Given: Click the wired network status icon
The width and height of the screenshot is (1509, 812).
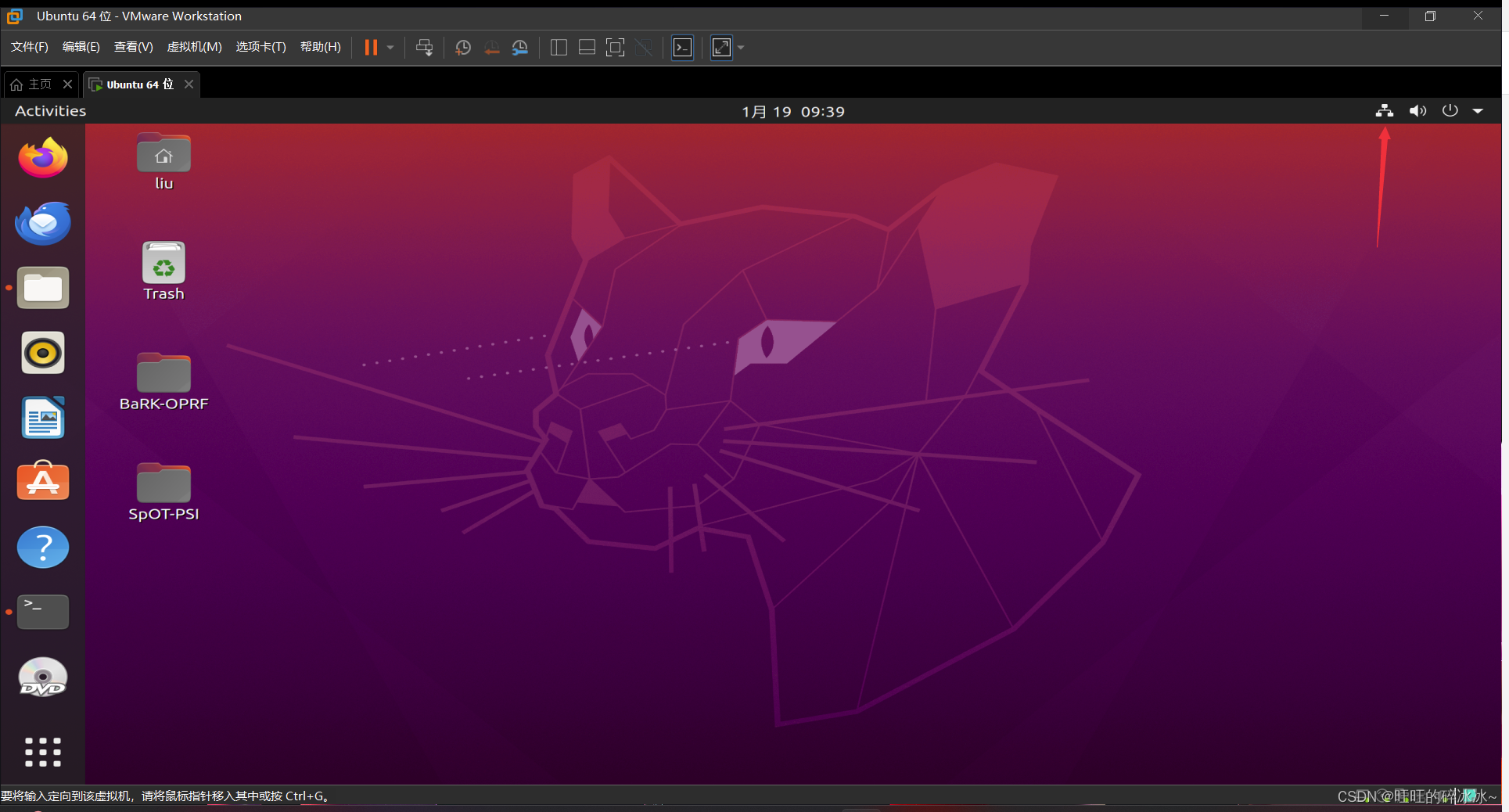Looking at the screenshot, I should 1385,111.
